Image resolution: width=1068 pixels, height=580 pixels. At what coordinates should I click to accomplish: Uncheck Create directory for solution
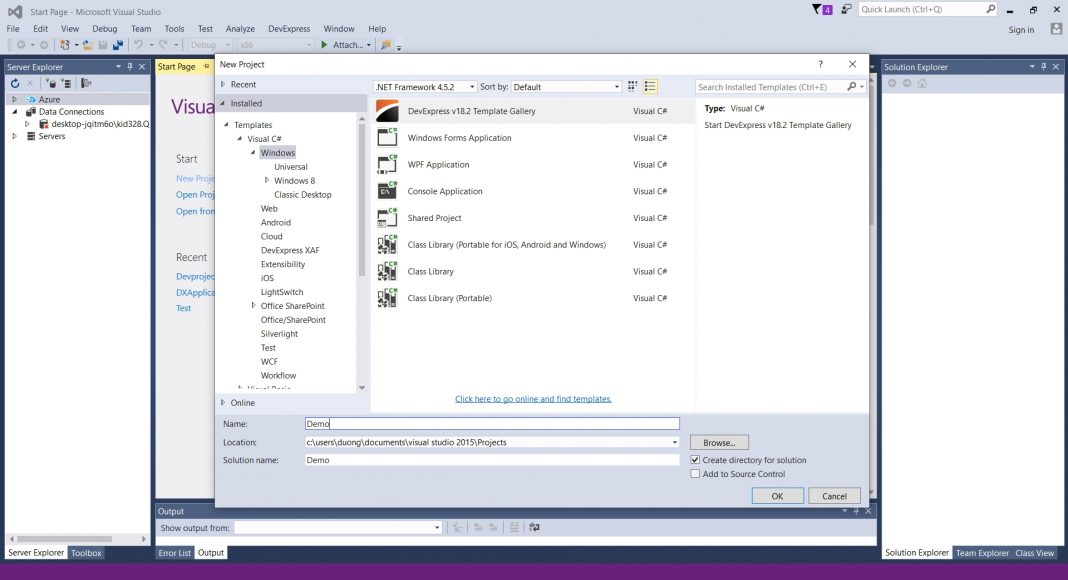point(696,459)
